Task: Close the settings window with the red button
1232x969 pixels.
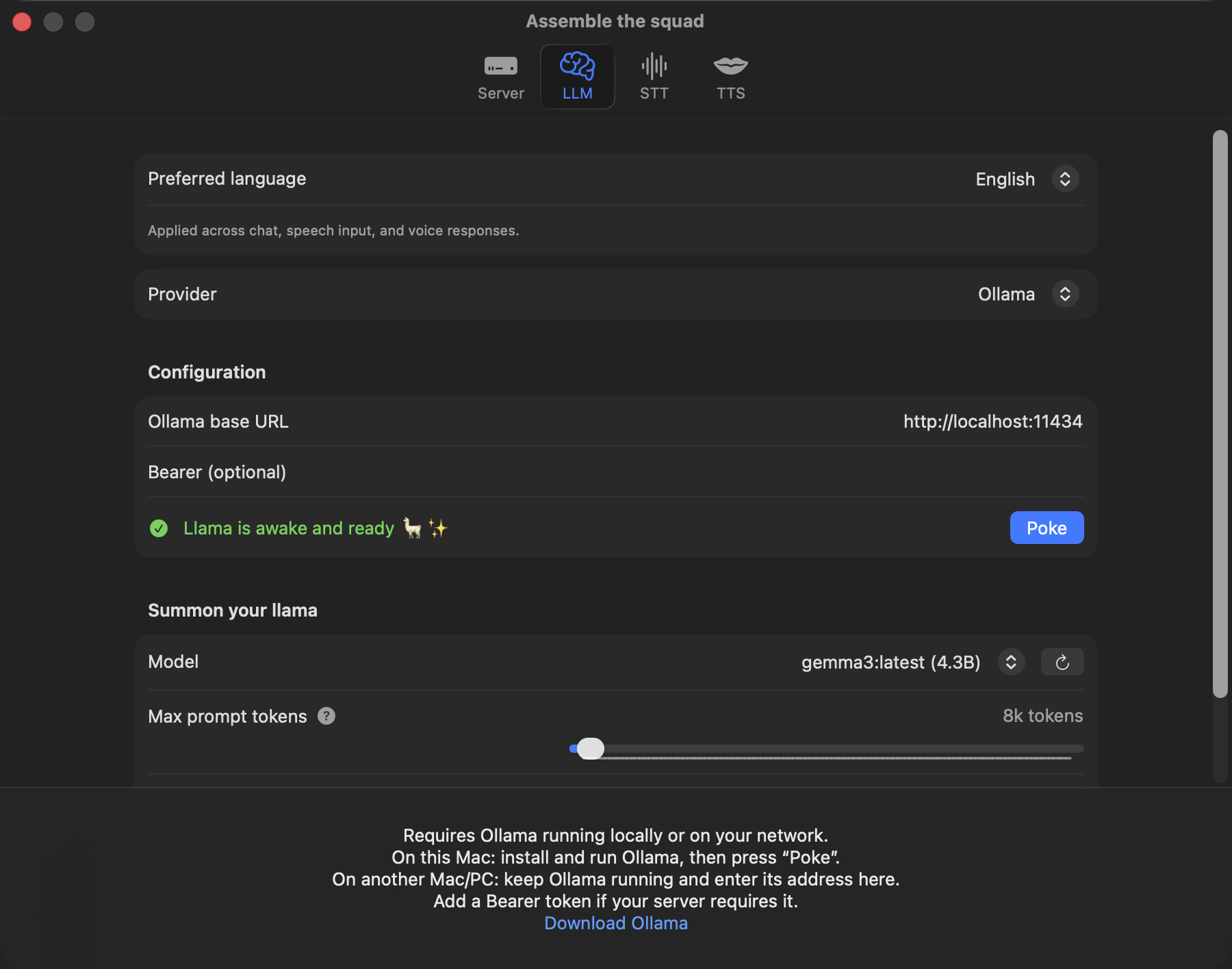Action: [21, 21]
